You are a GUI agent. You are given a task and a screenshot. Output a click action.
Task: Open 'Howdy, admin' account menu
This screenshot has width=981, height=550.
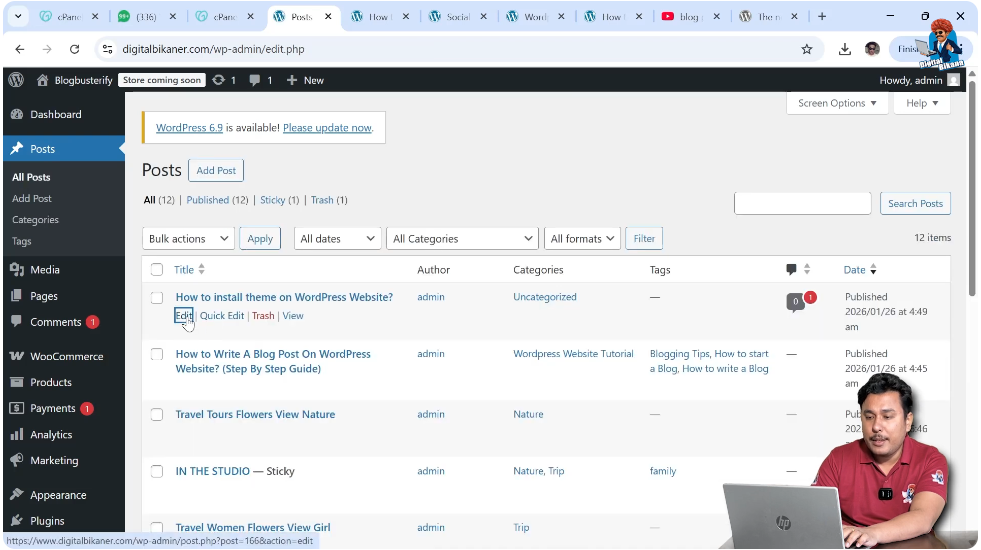click(x=919, y=80)
